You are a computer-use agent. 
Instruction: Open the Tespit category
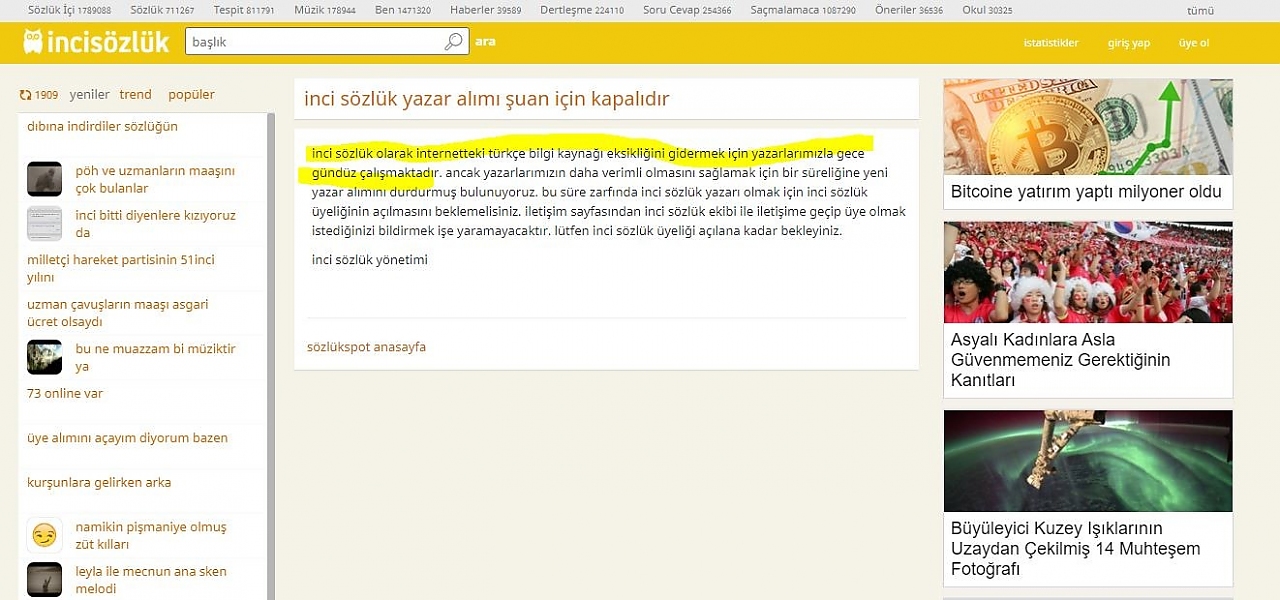pyautogui.click(x=244, y=10)
